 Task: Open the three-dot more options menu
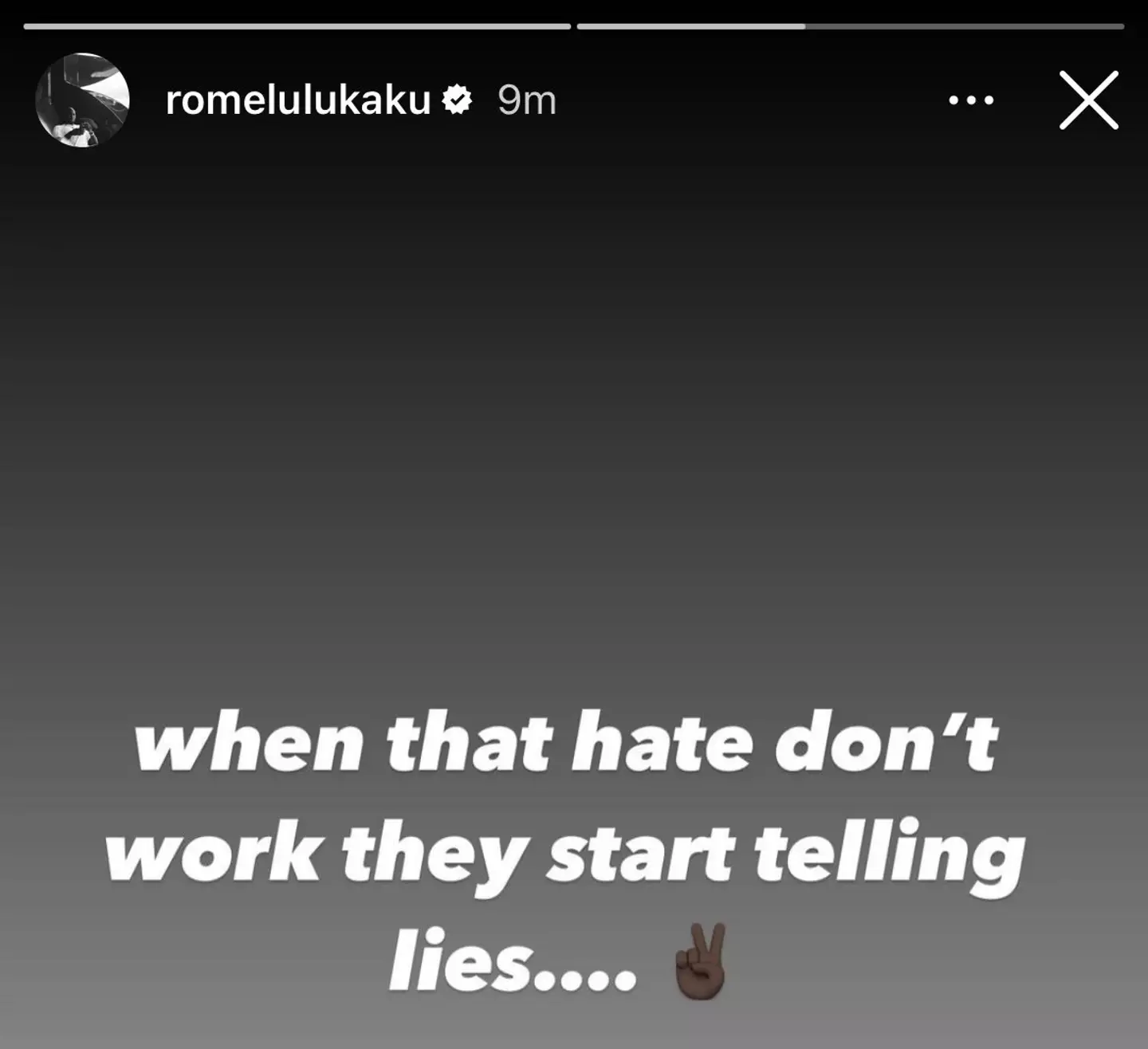(x=971, y=100)
